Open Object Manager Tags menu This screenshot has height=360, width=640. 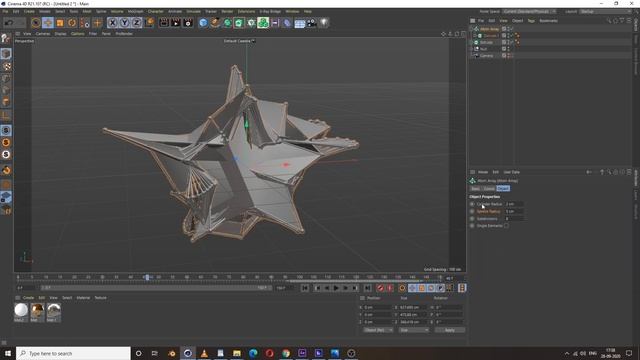pos(531,21)
